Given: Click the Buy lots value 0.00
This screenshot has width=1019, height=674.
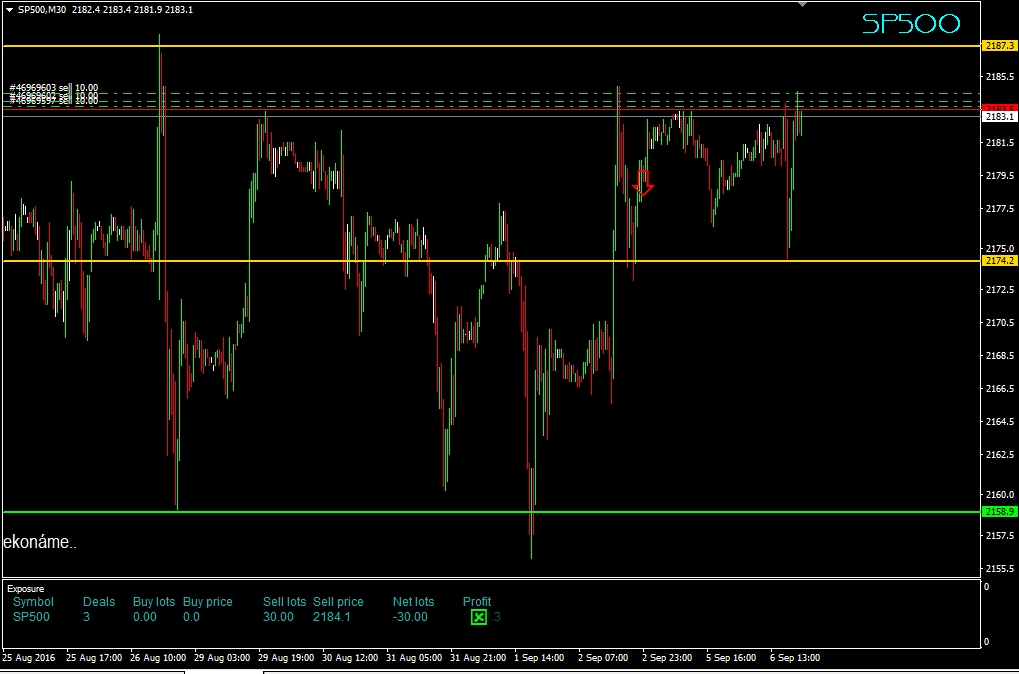Looking at the screenshot, I should pos(145,617).
